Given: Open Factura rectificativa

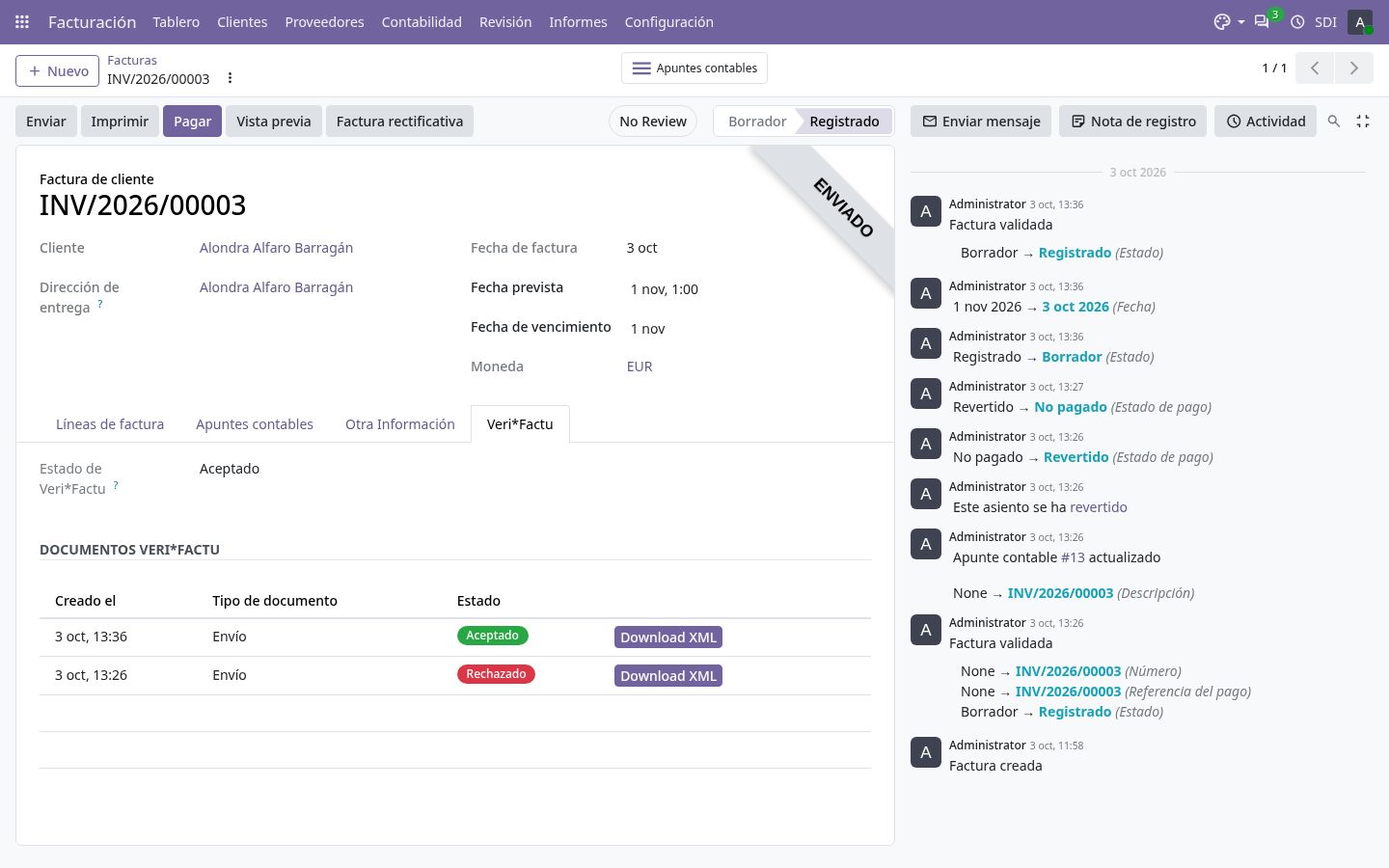Looking at the screenshot, I should [399, 122].
